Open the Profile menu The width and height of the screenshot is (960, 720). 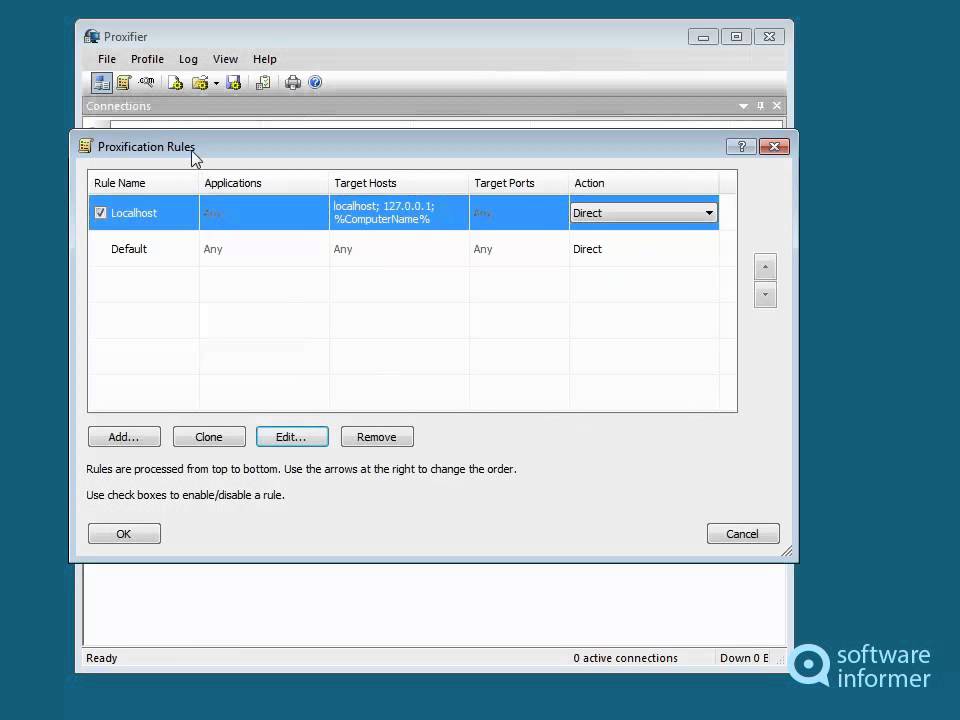click(147, 59)
